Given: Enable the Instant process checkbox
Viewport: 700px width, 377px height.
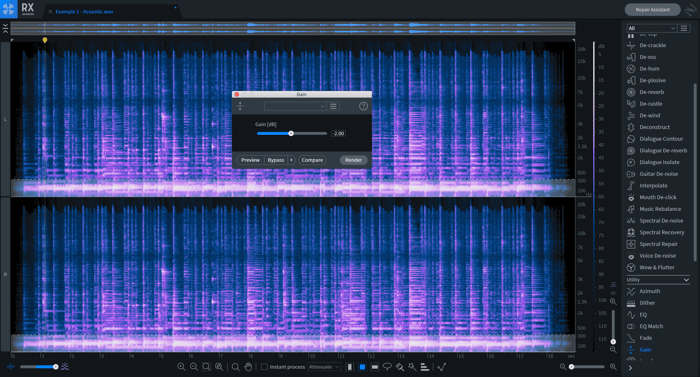Looking at the screenshot, I should [264, 367].
